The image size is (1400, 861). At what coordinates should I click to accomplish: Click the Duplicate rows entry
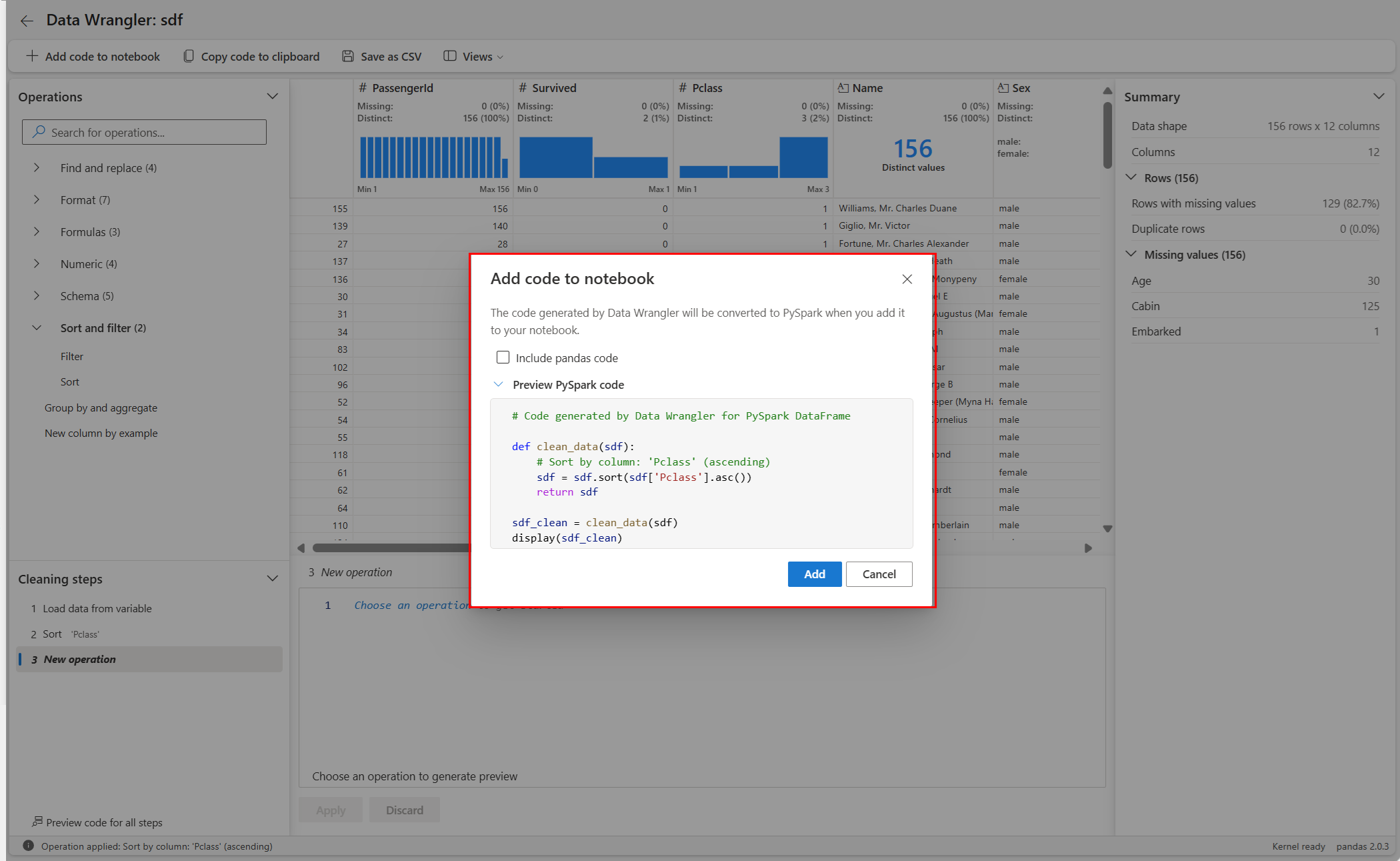[x=1255, y=229]
